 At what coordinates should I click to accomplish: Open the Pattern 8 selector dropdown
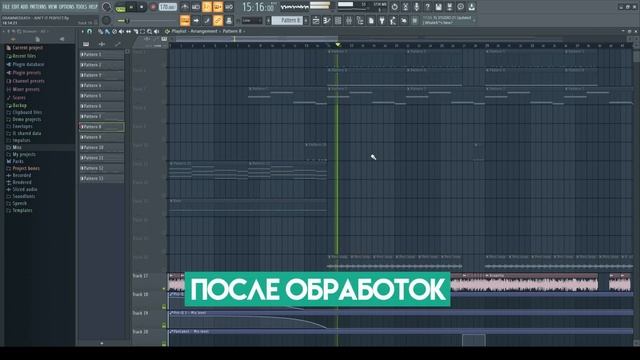coord(287,20)
